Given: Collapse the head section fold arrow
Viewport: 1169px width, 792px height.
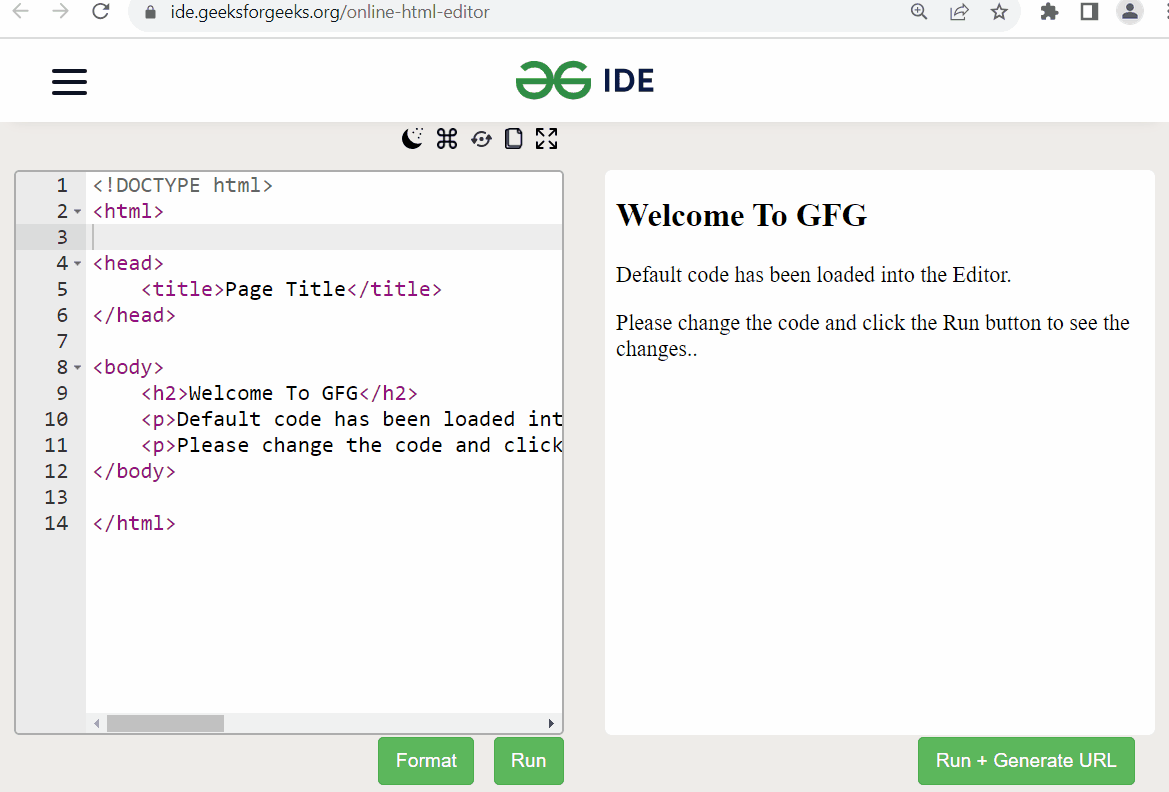Looking at the screenshot, I should pyautogui.click(x=76, y=263).
